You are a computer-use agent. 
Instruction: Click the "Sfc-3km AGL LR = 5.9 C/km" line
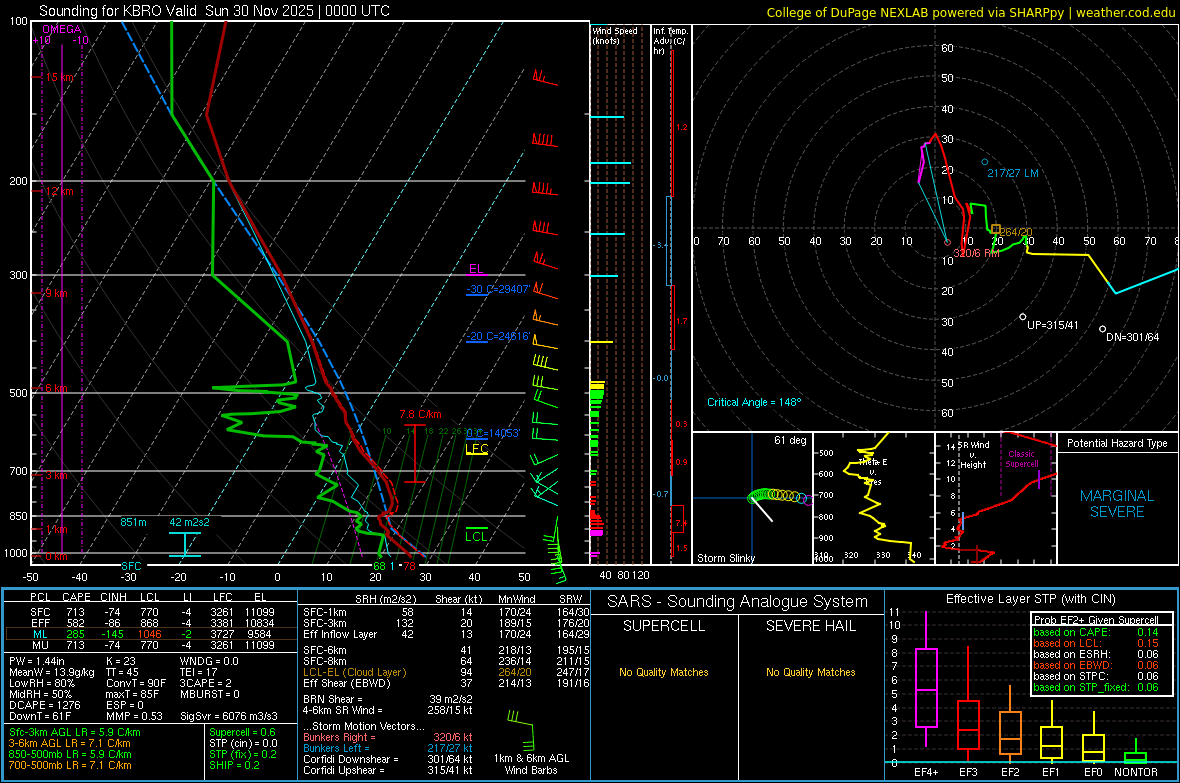pyautogui.click(x=75, y=732)
